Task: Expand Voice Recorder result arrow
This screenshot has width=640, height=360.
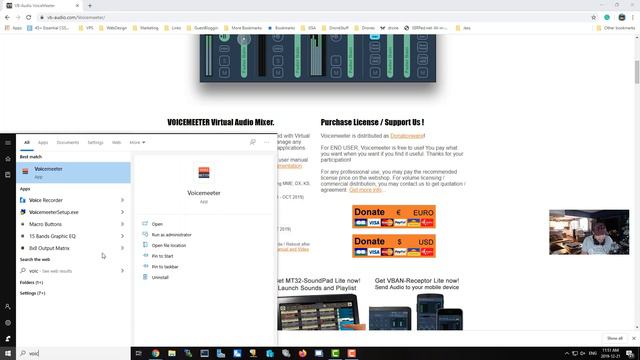Action: [122, 200]
